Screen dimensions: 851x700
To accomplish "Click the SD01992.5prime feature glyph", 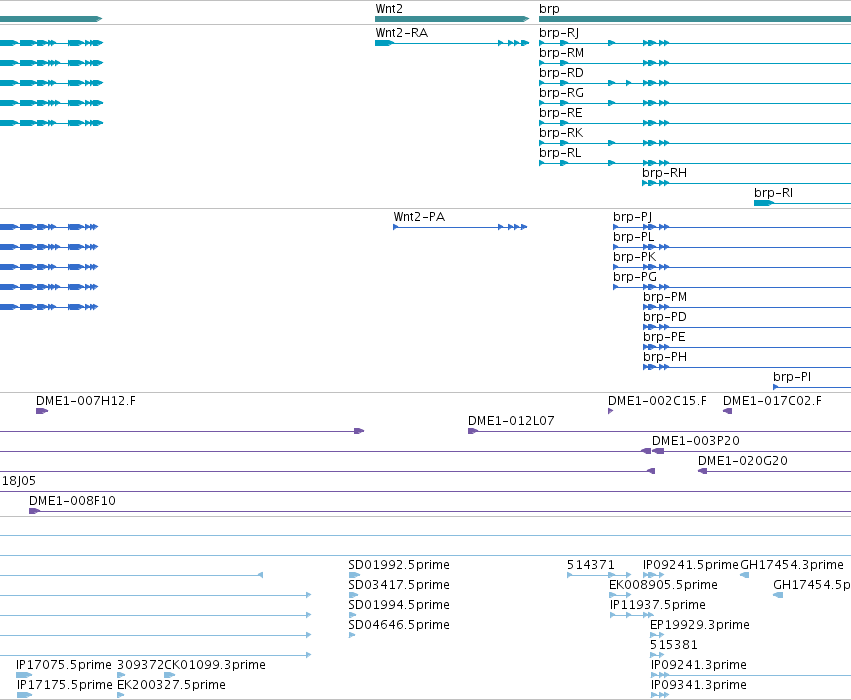I will click(x=354, y=575).
